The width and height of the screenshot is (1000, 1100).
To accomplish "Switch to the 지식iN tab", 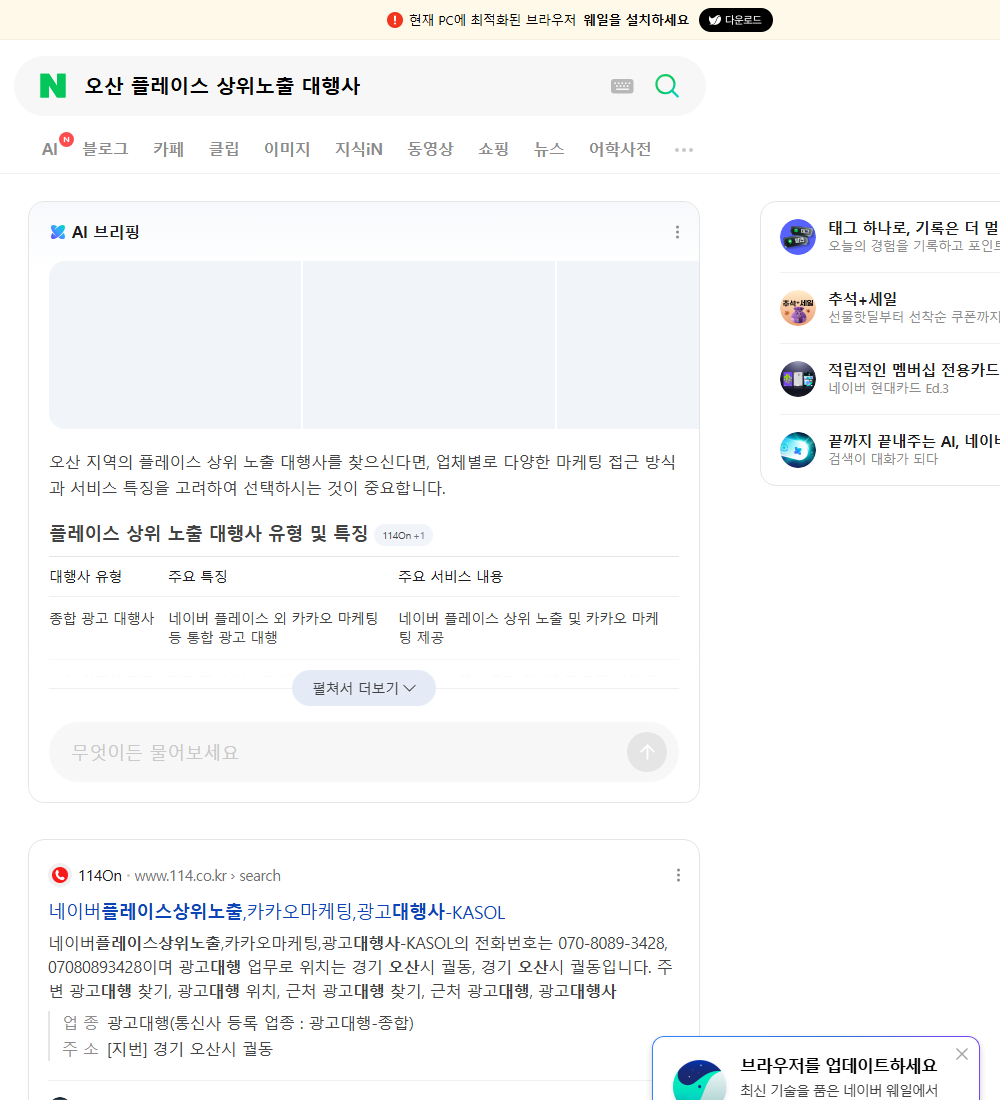I will click(x=359, y=149).
